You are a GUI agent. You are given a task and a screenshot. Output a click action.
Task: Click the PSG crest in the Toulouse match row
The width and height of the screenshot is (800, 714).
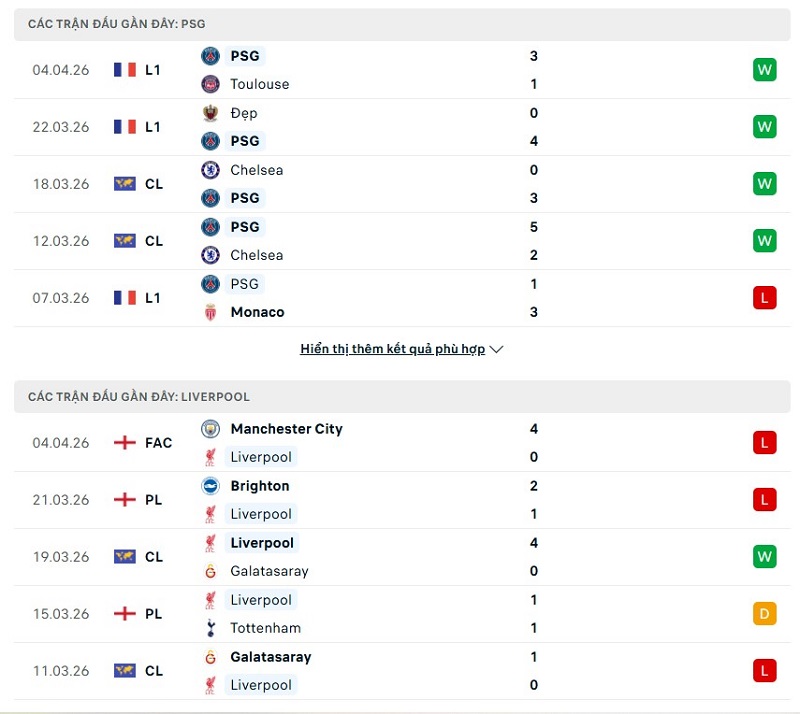(x=212, y=56)
